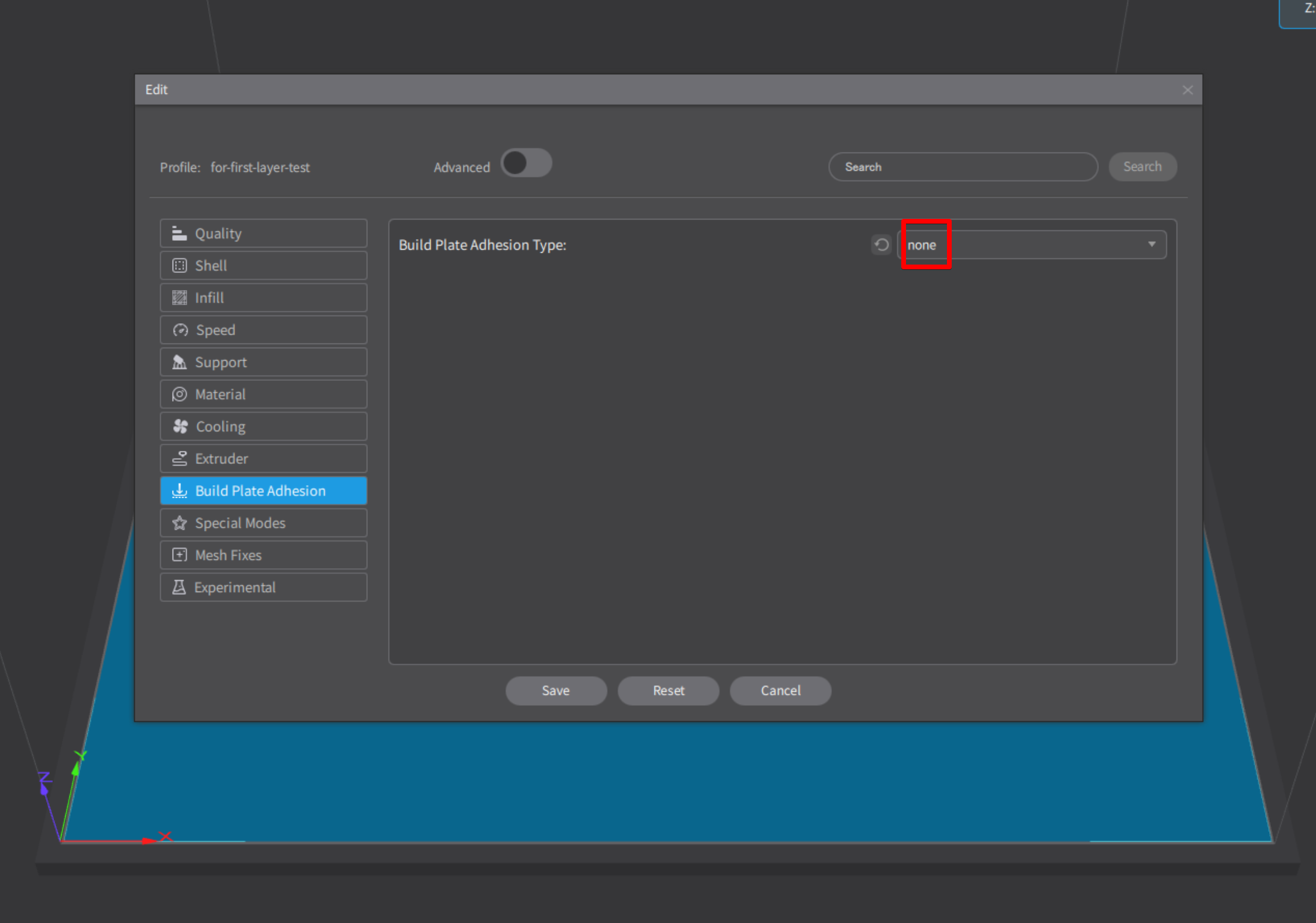
Task: Select the Extruder settings icon
Action: 180,458
